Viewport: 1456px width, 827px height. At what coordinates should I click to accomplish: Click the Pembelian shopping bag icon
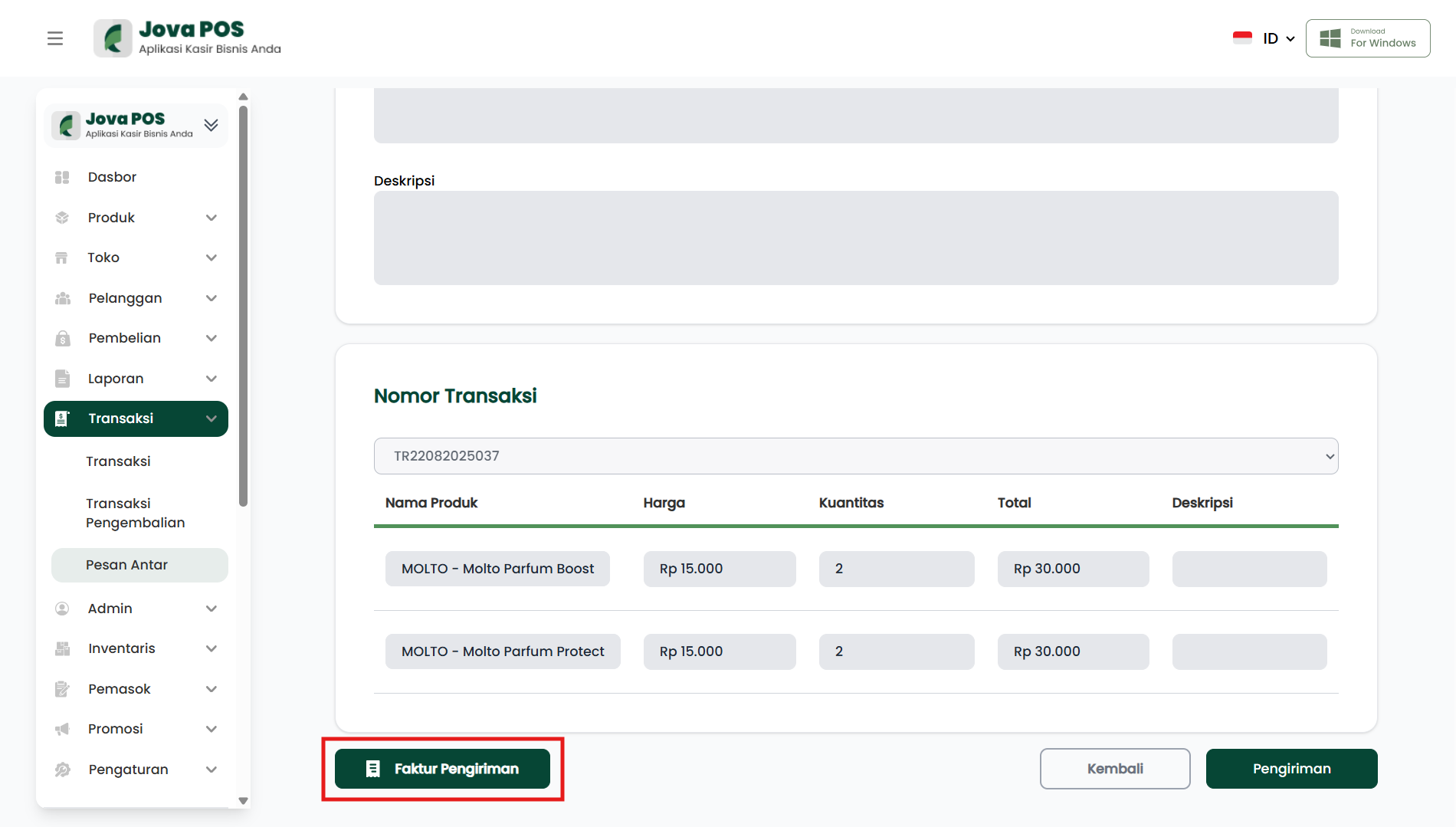(x=62, y=338)
